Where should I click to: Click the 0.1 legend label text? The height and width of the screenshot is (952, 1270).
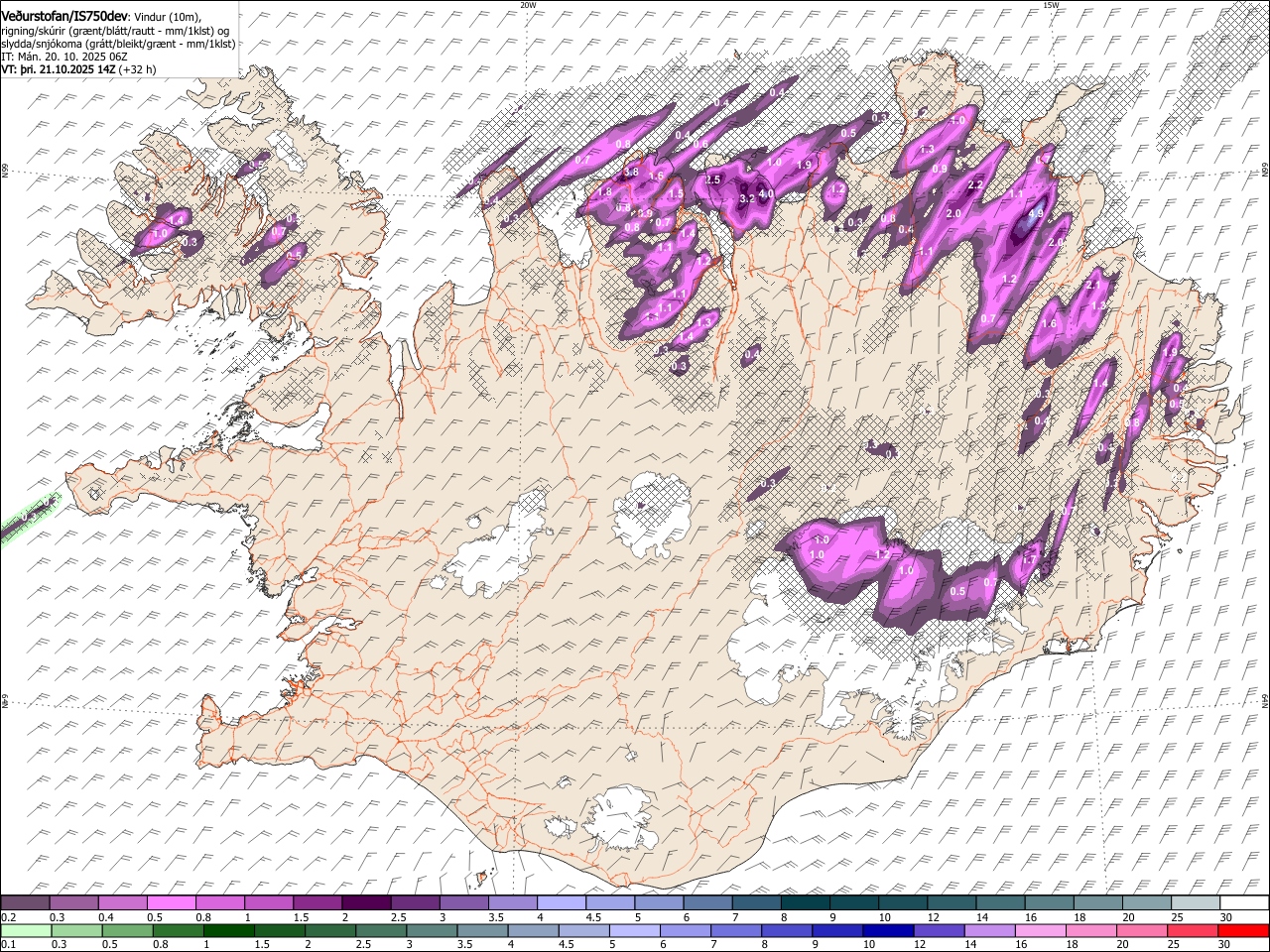(x=8, y=945)
